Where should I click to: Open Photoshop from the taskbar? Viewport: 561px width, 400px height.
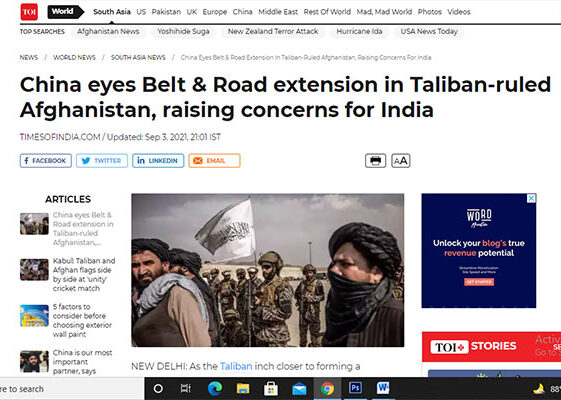[x=355, y=388]
